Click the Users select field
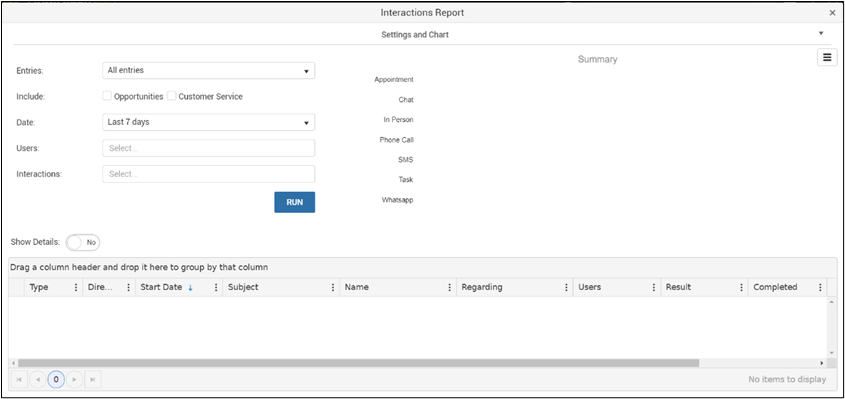 [209, 148]
